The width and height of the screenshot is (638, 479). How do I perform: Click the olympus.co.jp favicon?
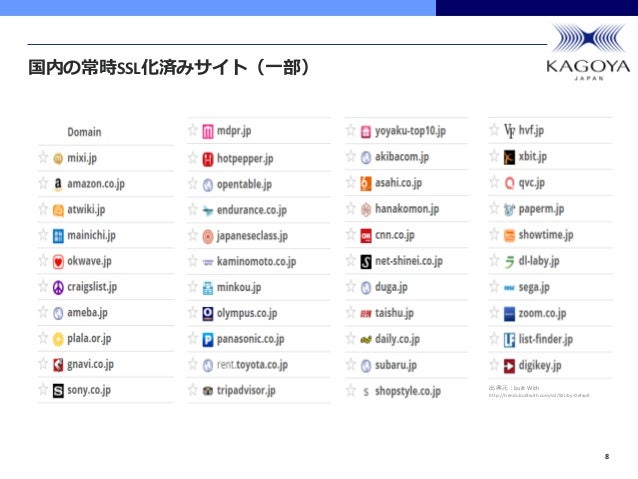[x=208, y=313]
